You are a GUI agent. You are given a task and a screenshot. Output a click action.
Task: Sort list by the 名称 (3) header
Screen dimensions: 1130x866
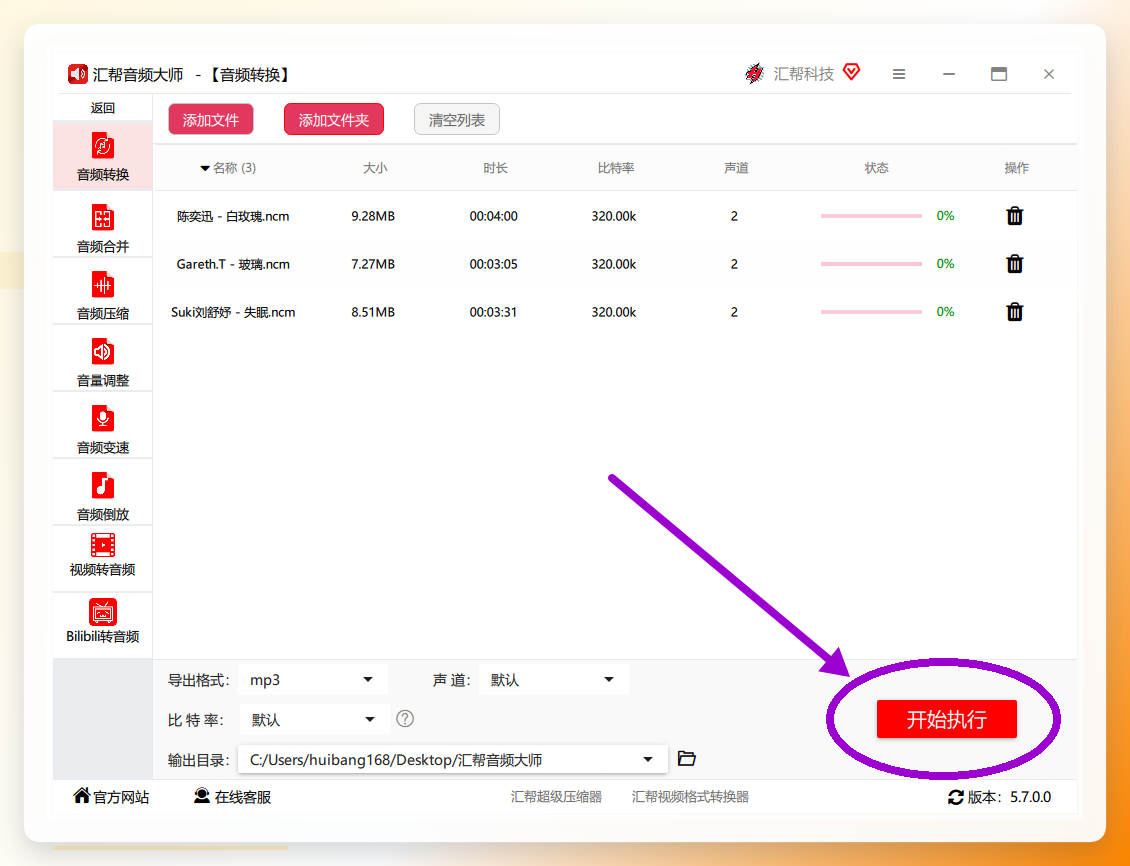[228, 168]
